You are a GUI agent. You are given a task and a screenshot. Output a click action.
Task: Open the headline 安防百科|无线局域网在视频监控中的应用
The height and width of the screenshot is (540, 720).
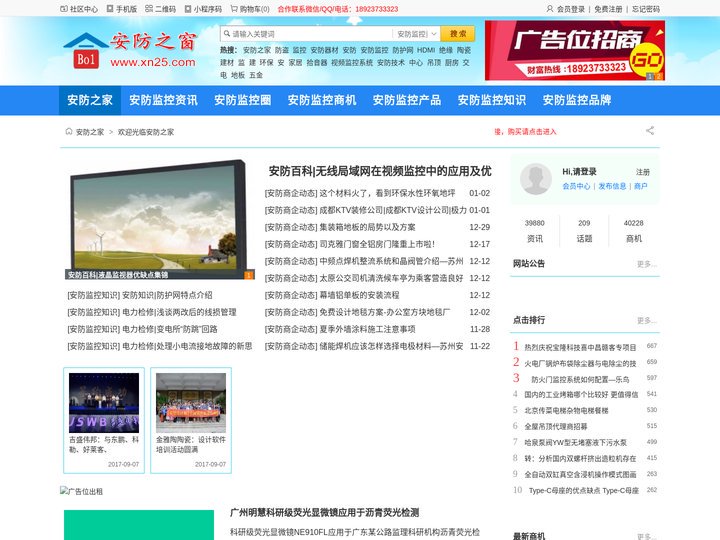coord(380,171)
